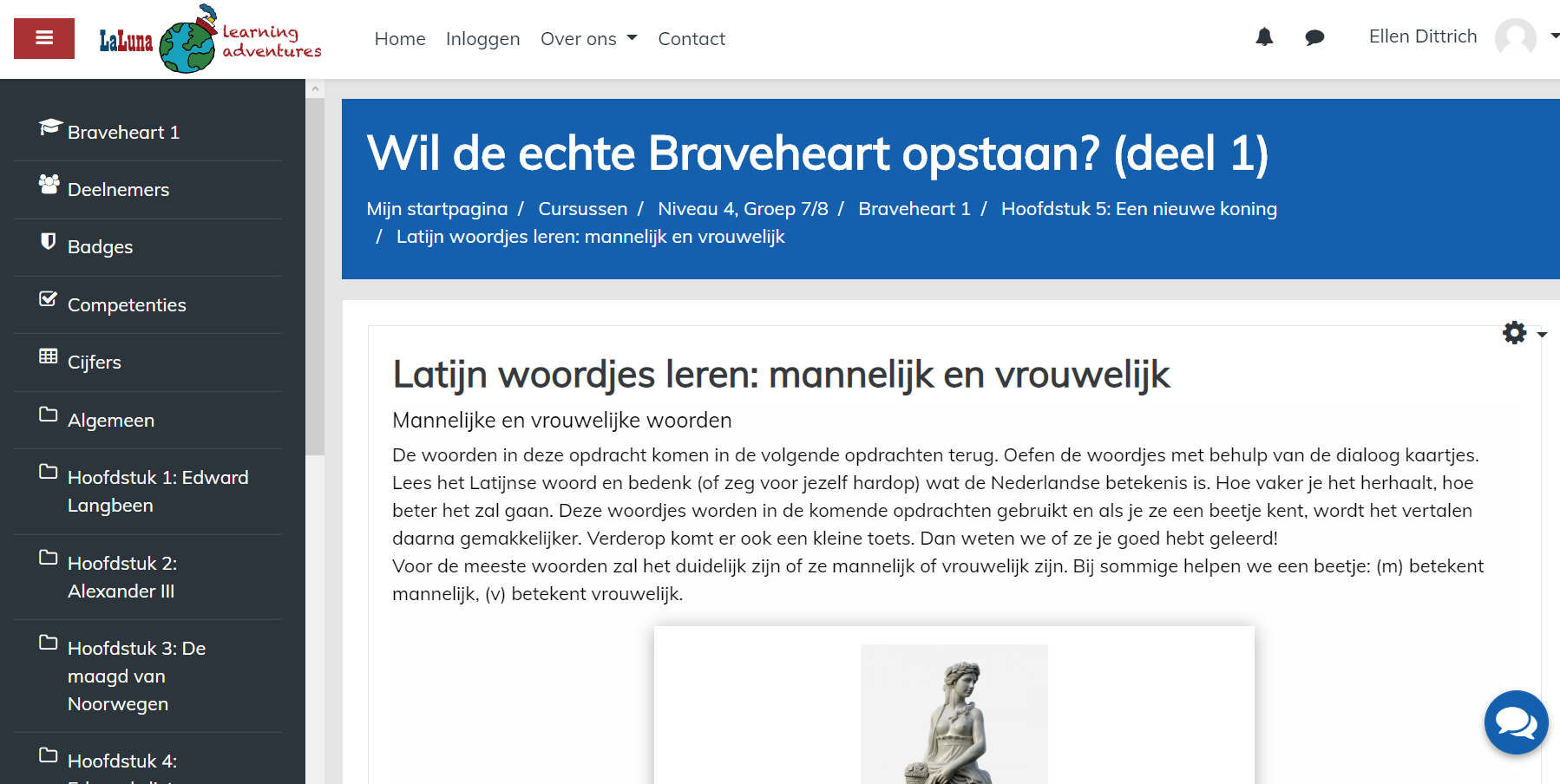Open Contact in top navigation
The height and width of the screenshot is (784, 1560).
click(x=692, y=39)
